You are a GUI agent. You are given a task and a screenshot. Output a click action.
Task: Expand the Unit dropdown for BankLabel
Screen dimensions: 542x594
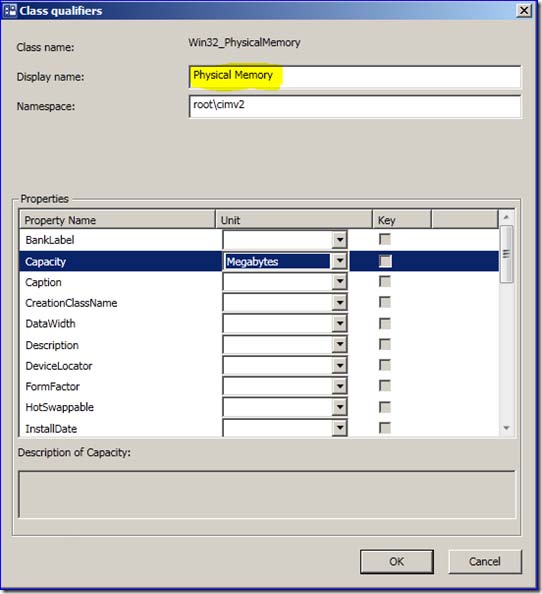coord(340,239)
